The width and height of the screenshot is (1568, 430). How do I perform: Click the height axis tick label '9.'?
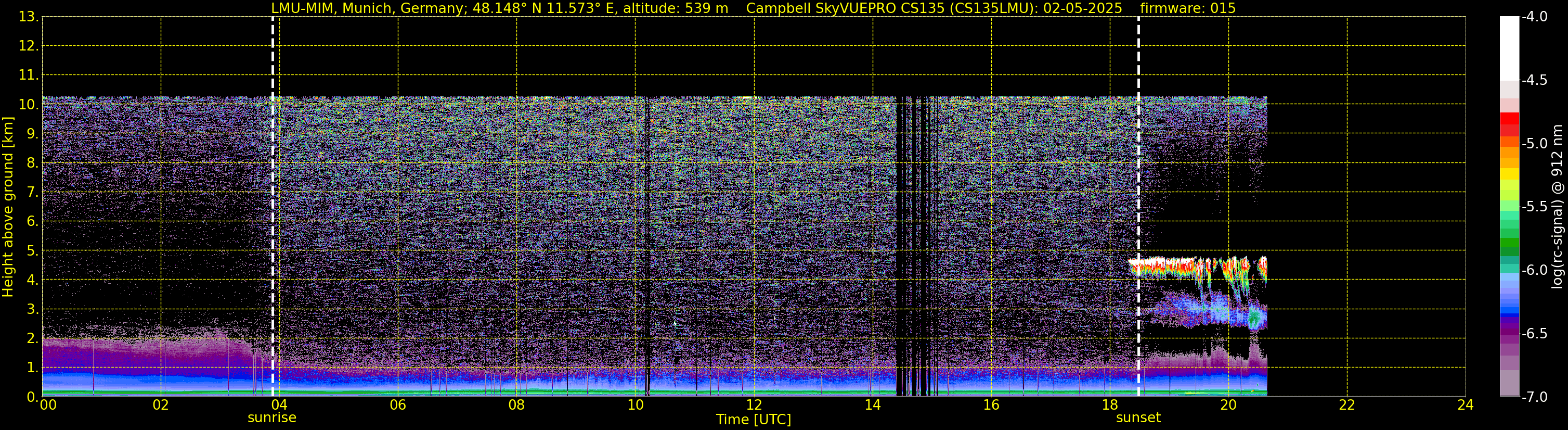click(32, 134)
